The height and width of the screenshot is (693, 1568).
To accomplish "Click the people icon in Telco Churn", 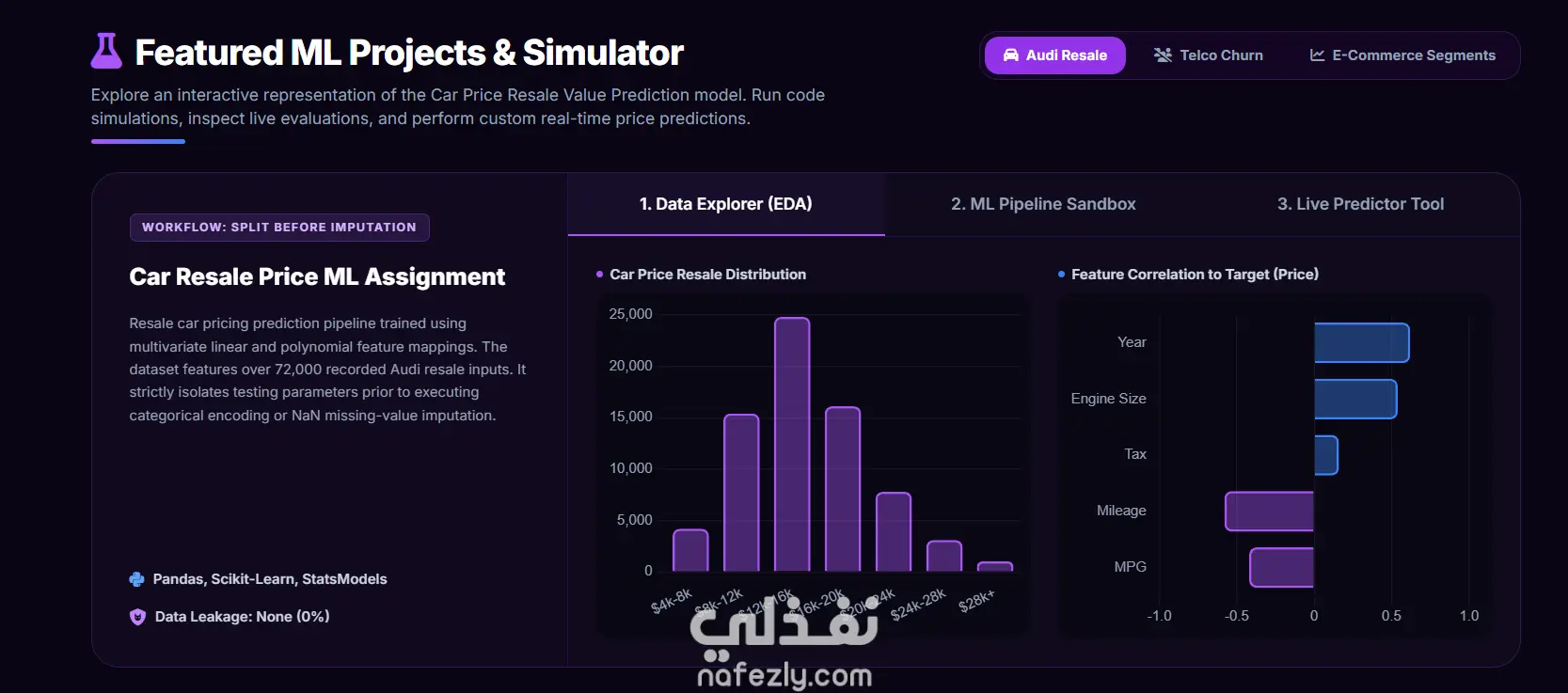I will point(1163,55).
